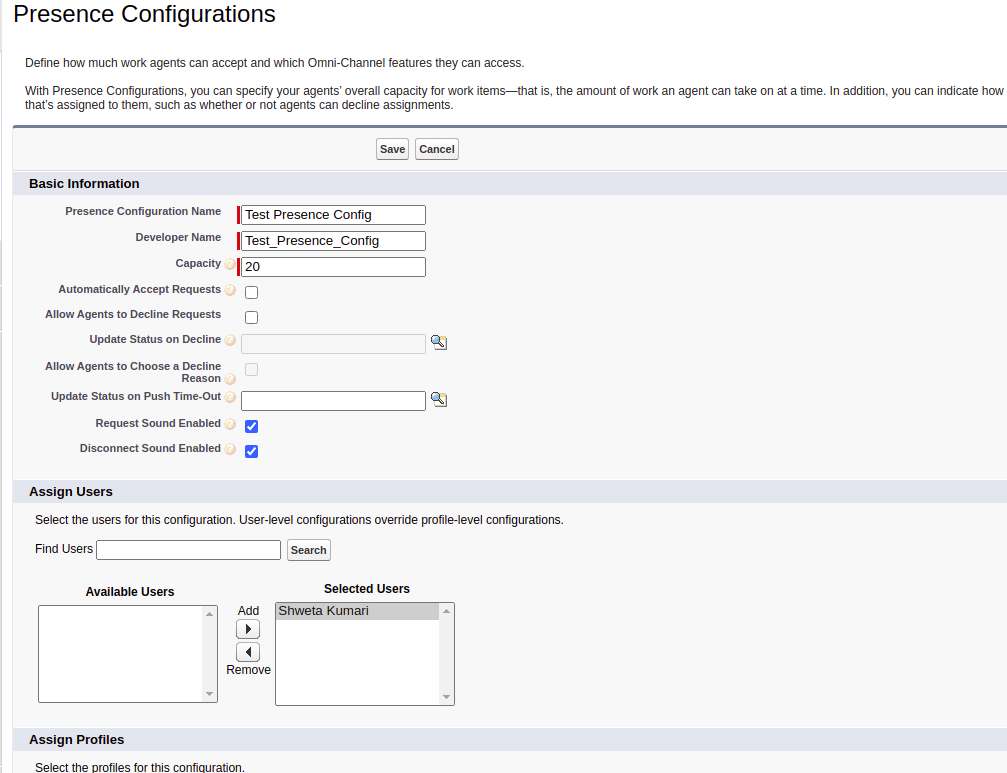Enable Automatically Accept Requests checkbox
Screen dimensions: 1007x773
coord(252,293)
